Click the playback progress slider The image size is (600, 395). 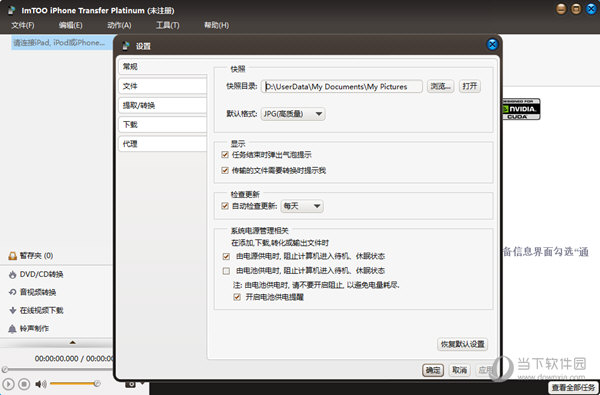[x=57, y=369]
